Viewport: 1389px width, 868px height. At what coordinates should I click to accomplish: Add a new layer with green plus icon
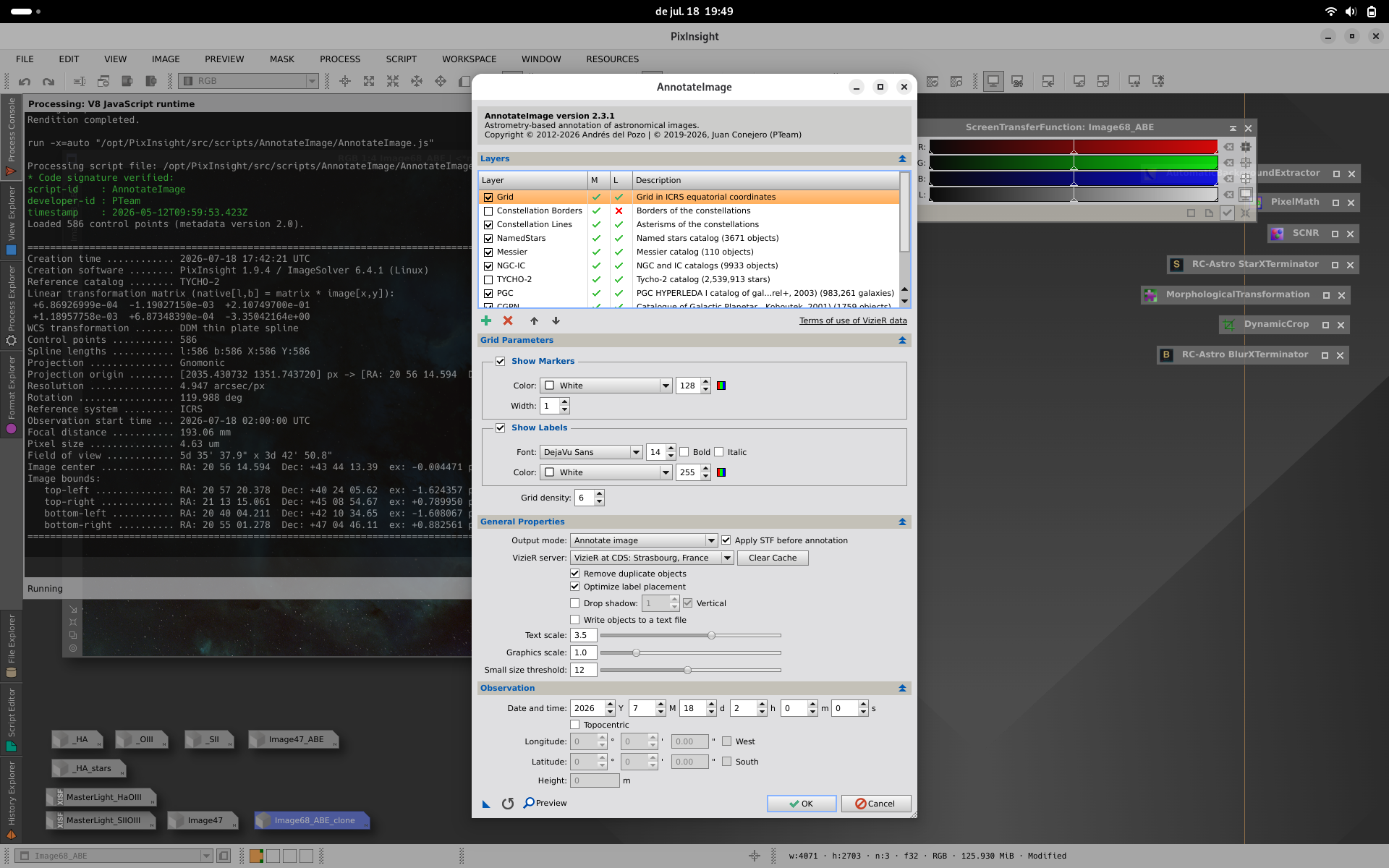click(486, 320)
